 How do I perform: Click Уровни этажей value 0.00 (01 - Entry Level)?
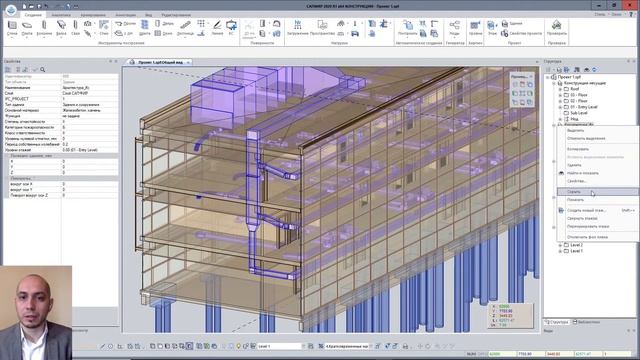click(90, 150)
